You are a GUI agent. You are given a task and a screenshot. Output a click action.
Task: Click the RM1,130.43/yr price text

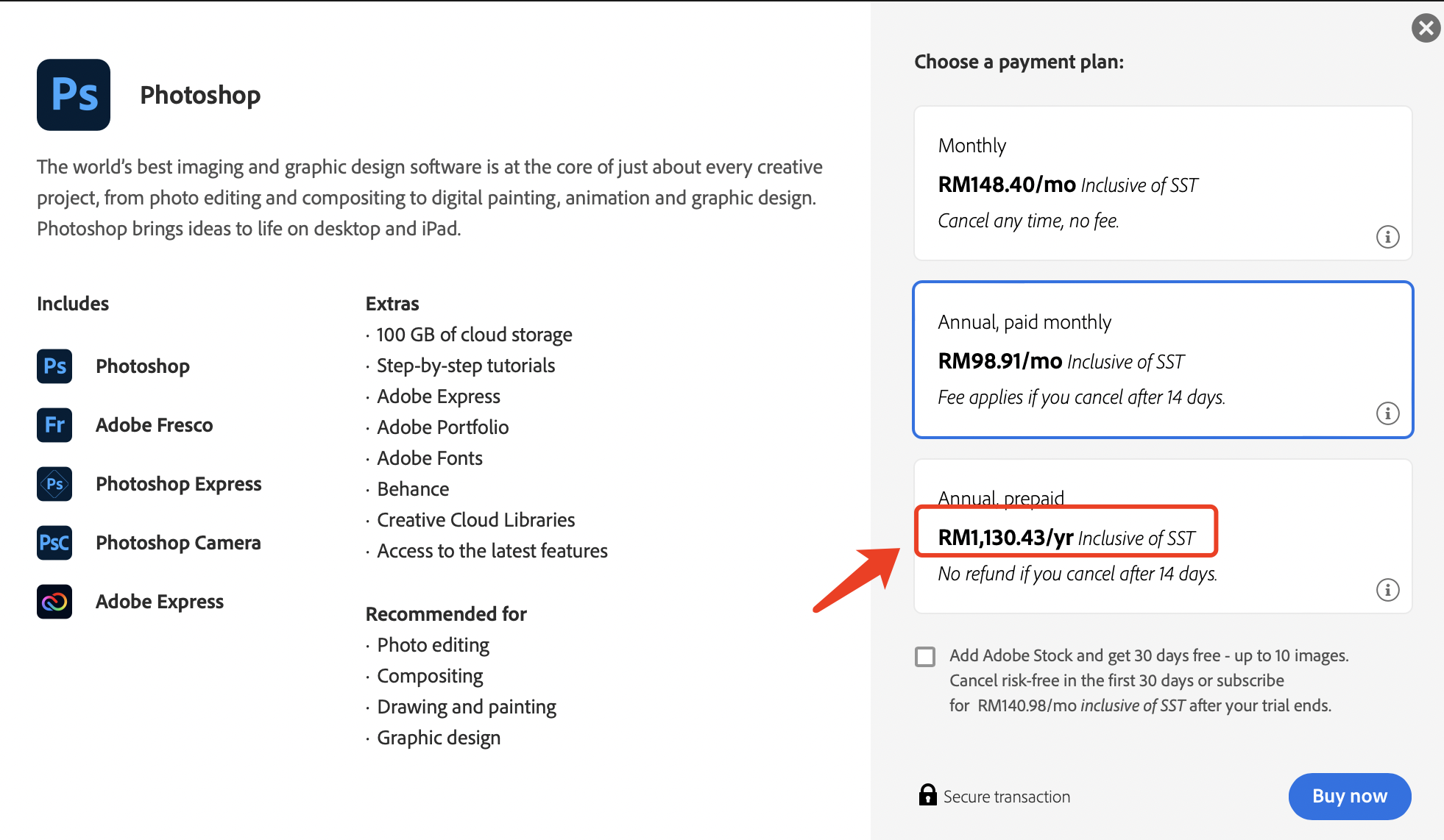point(1005,538)
